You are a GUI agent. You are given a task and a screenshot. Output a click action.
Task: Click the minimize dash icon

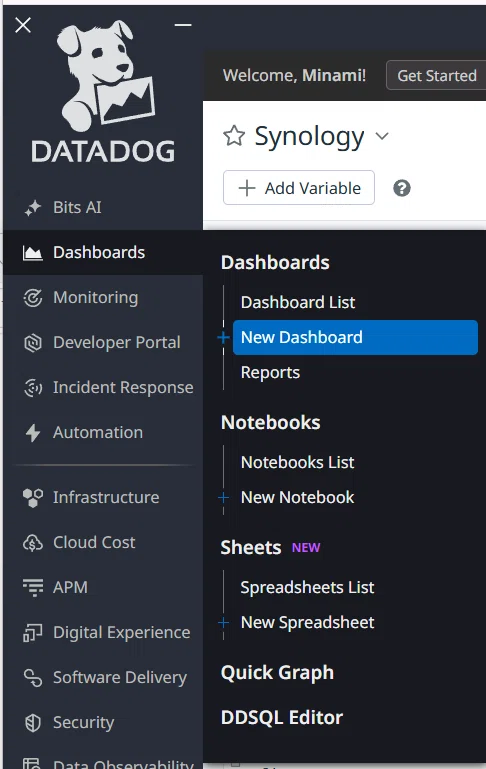coord(183,25)
